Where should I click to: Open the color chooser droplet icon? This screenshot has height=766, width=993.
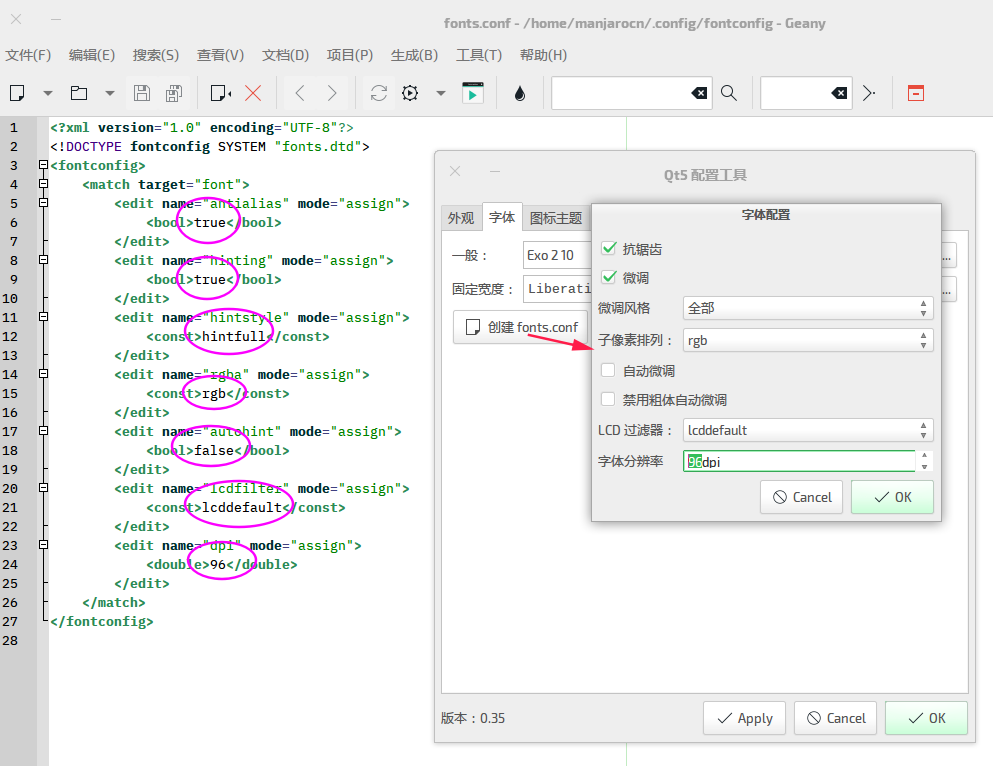click(520, 93)
